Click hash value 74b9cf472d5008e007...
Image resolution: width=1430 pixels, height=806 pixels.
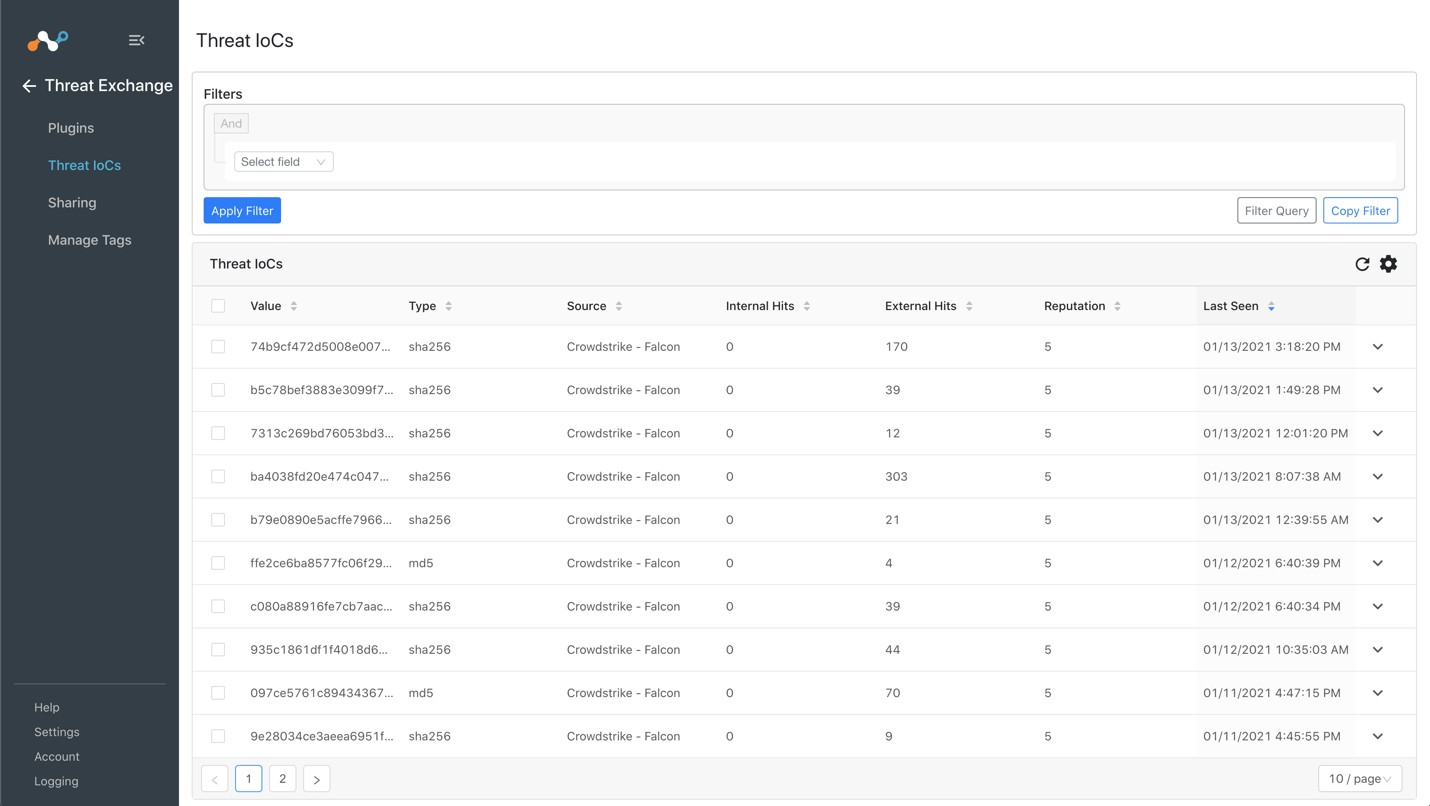[x=320, y=347]
